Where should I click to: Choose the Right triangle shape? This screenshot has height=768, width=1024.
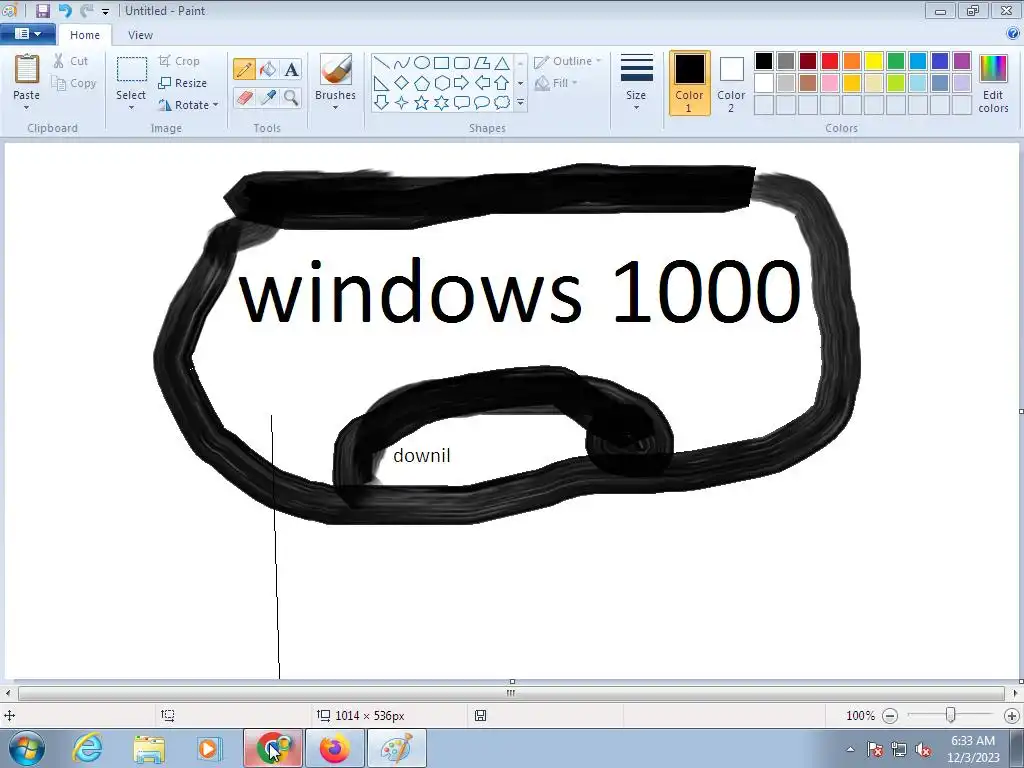(382, 83)
